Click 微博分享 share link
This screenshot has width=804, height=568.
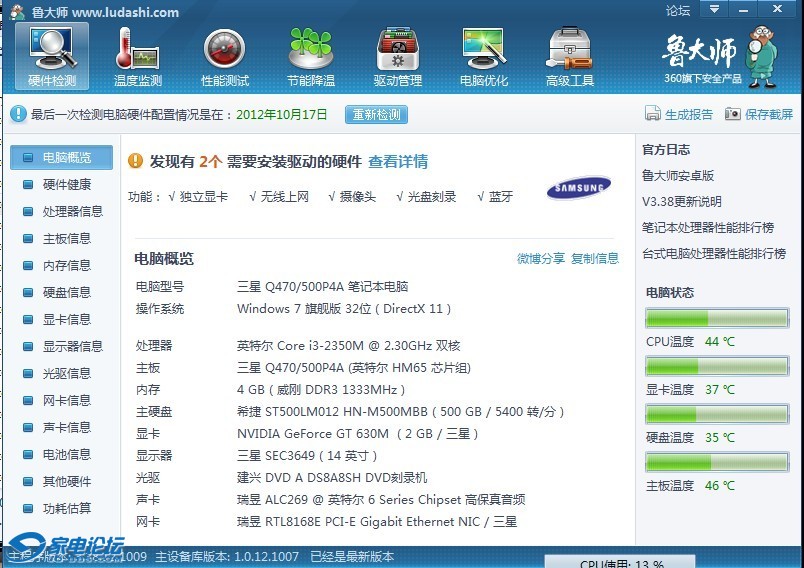(x=541, y=258)
